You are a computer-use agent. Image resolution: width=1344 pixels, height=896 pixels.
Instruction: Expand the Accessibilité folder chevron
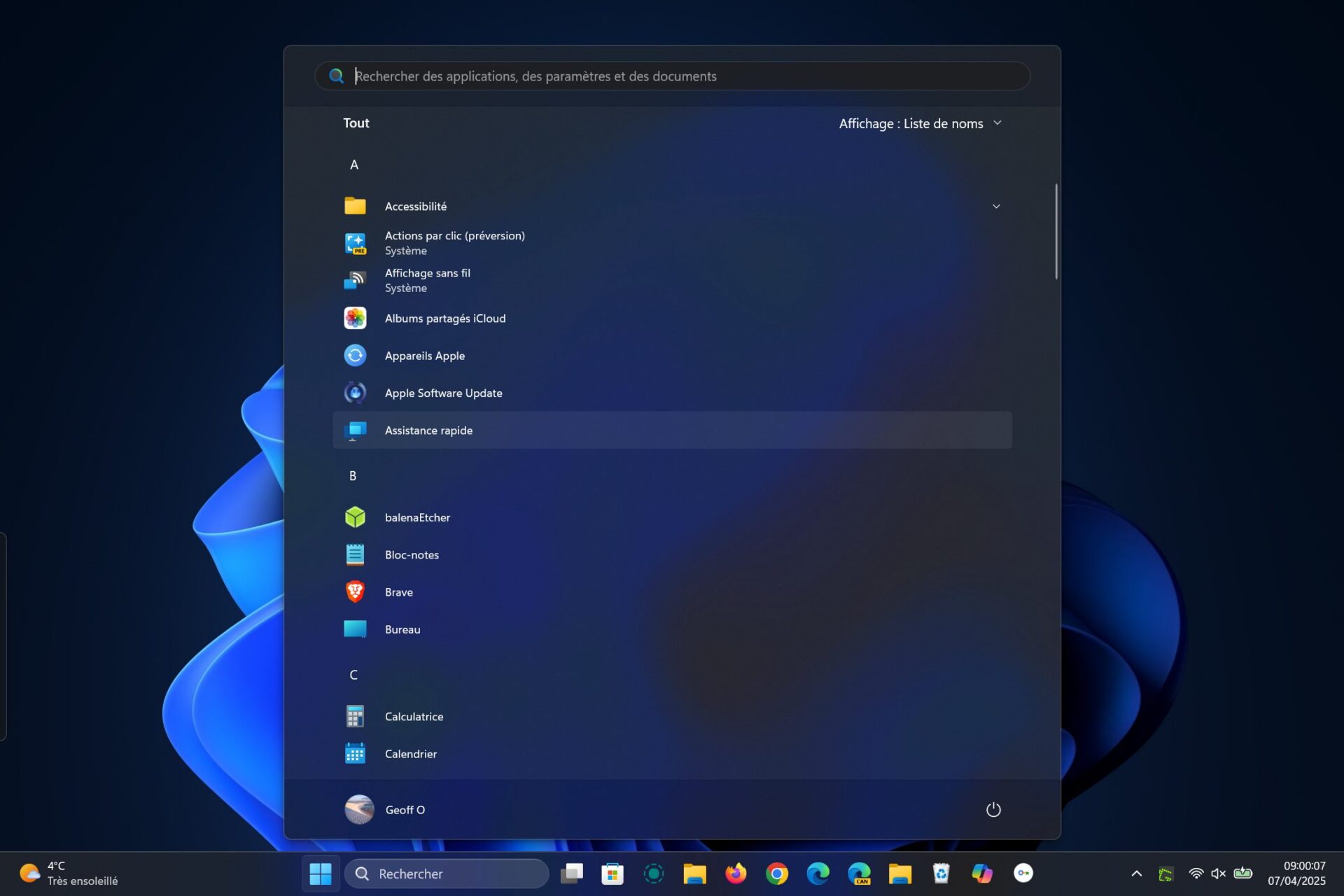[996, 206]
